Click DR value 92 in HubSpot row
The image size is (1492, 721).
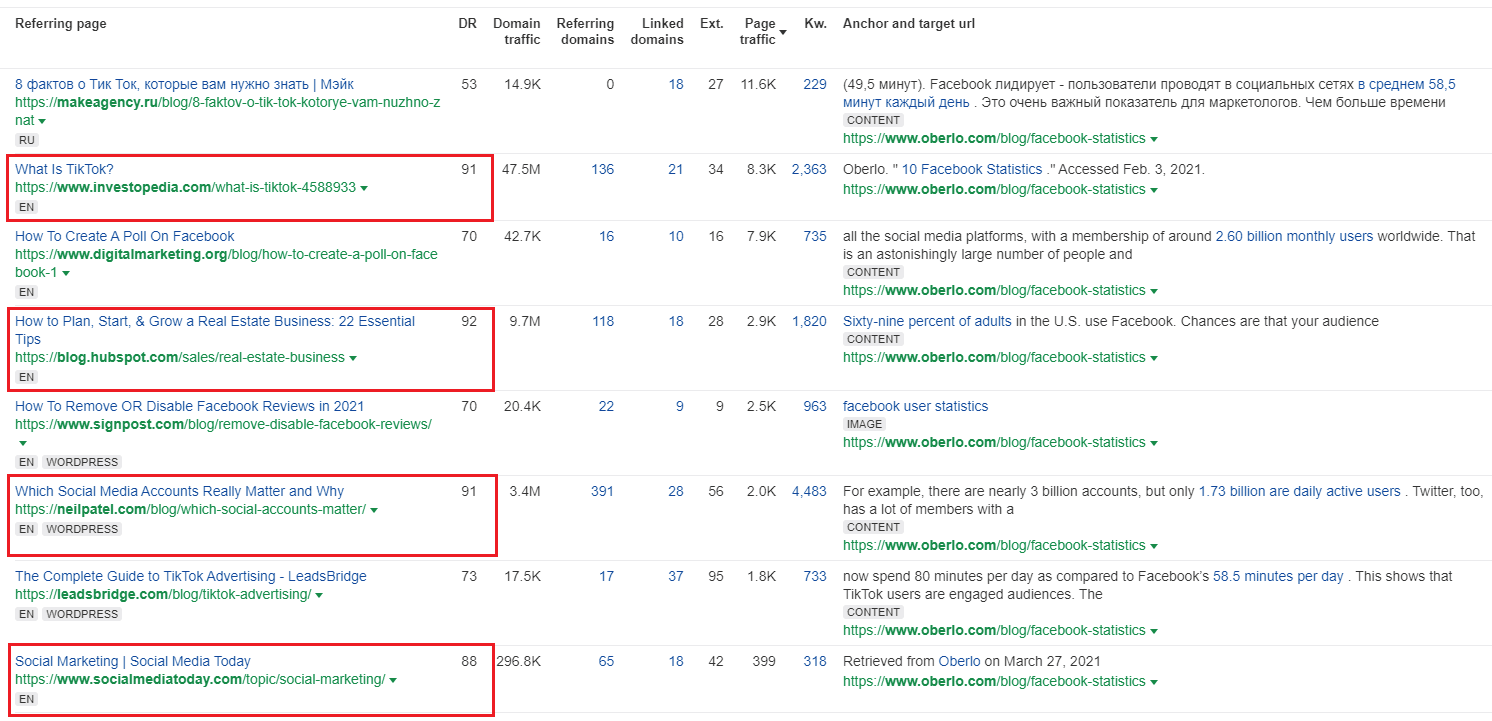[469, 321]
